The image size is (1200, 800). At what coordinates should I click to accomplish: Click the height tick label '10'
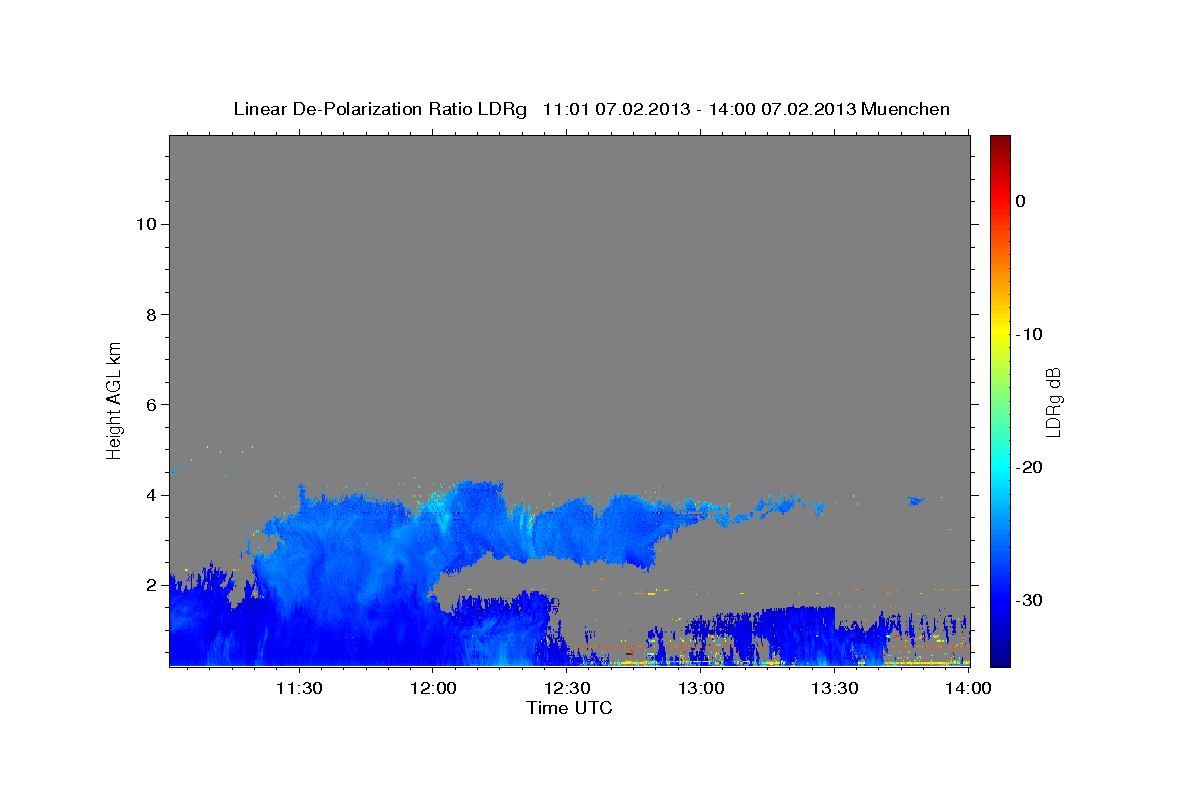click(x=145, y=224)
